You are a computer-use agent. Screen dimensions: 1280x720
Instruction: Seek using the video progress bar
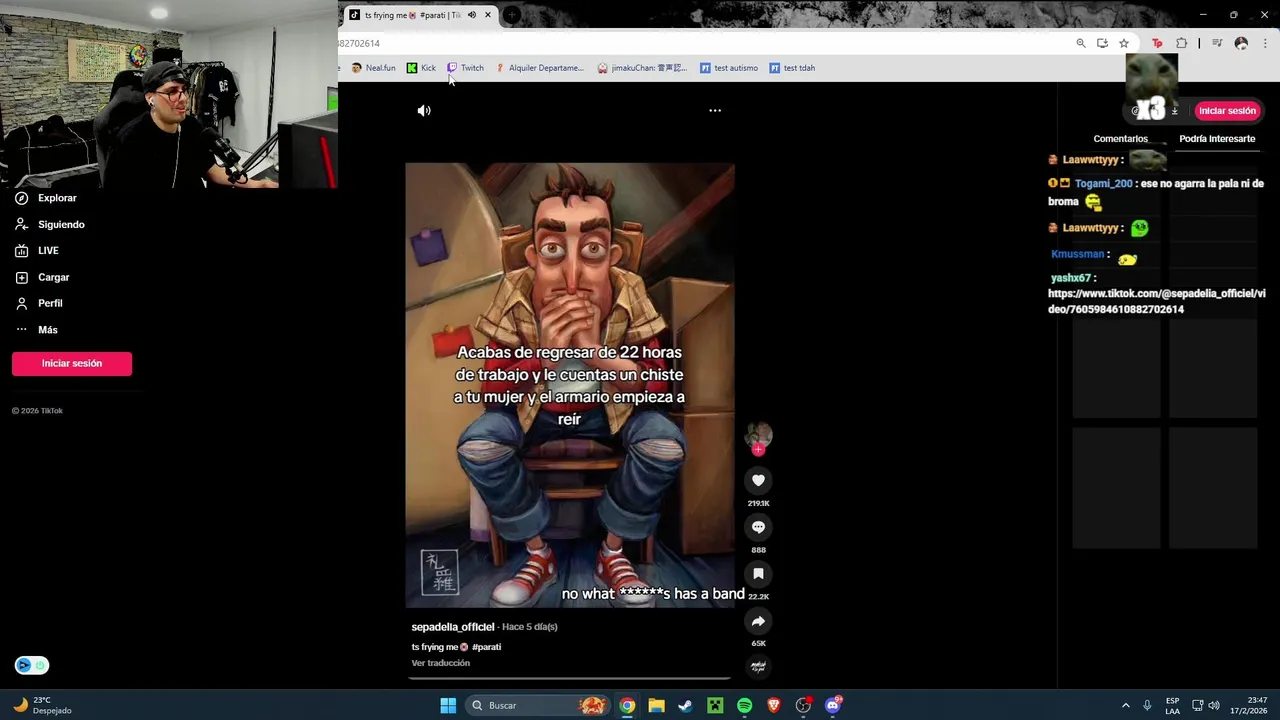[570, 678]
